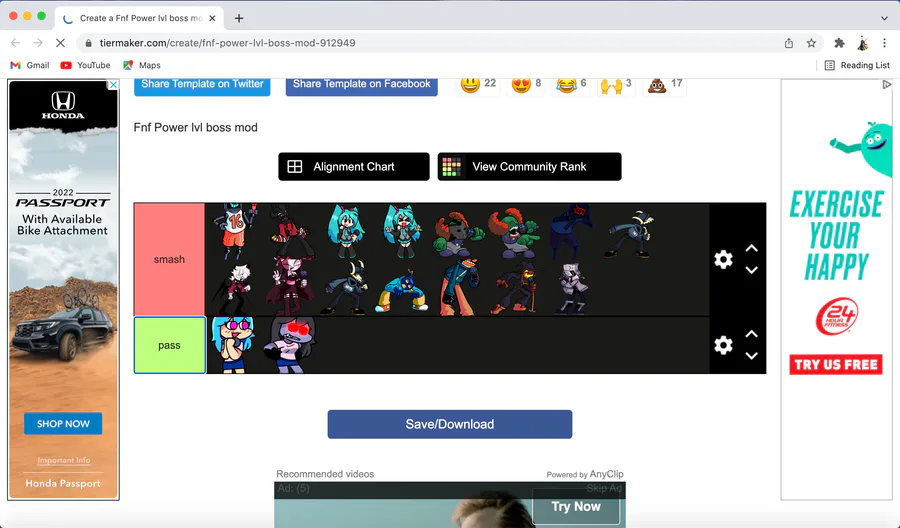React with the poop emoji
The width and height of the screenshot is (900, 528).
657,86
